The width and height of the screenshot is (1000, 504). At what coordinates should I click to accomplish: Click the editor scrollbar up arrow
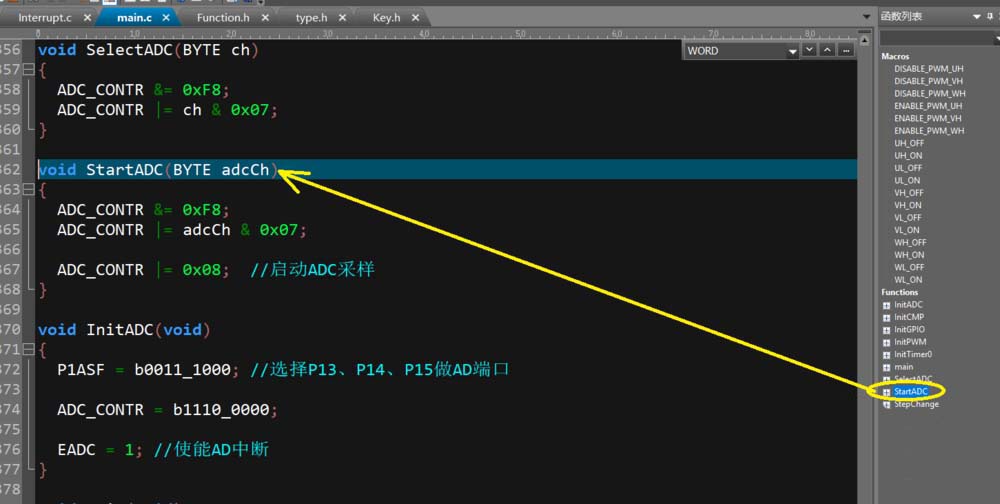point(865,40)
